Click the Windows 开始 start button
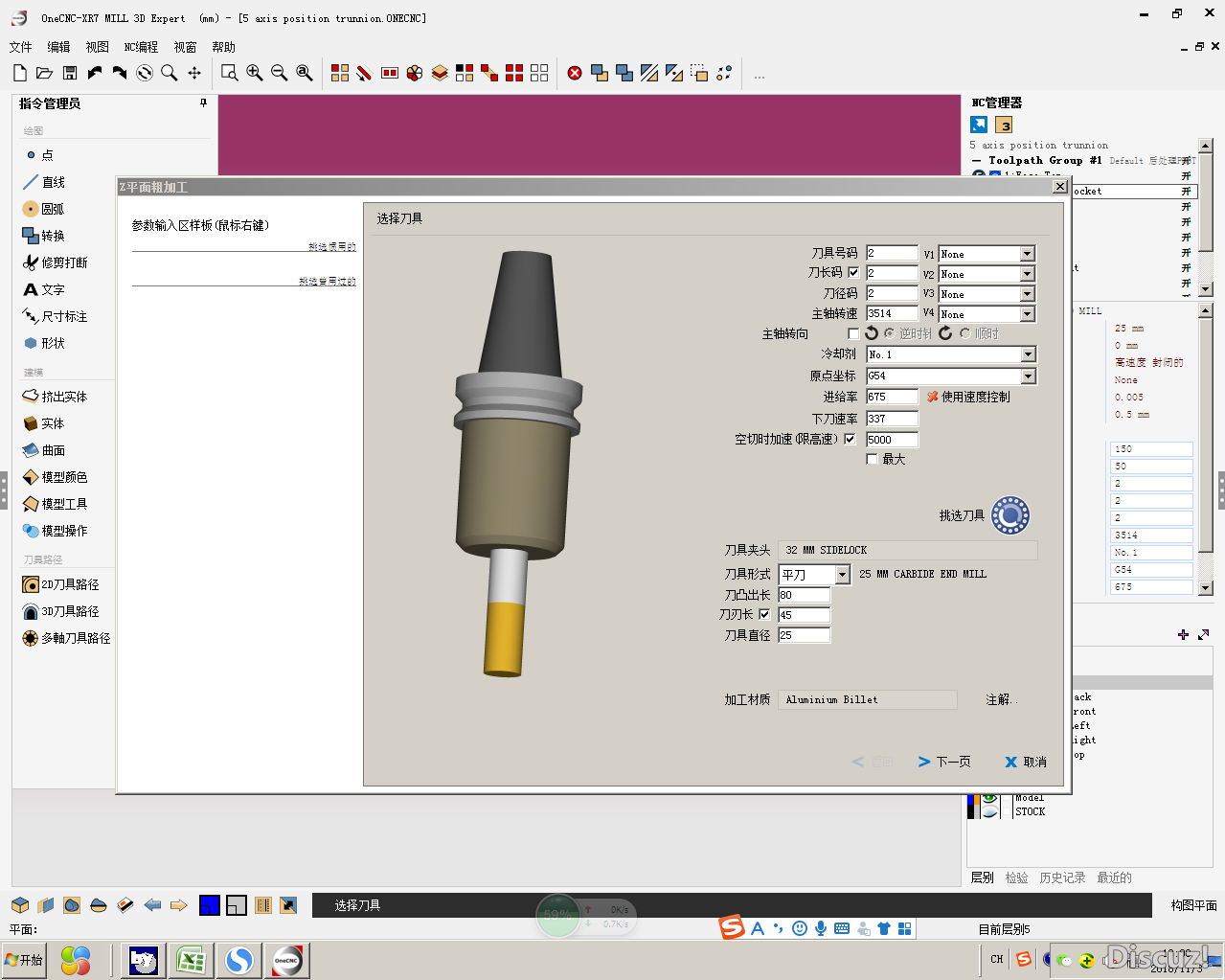The height and width of the screenshot is (980, 1225). [x=24, y=960]
